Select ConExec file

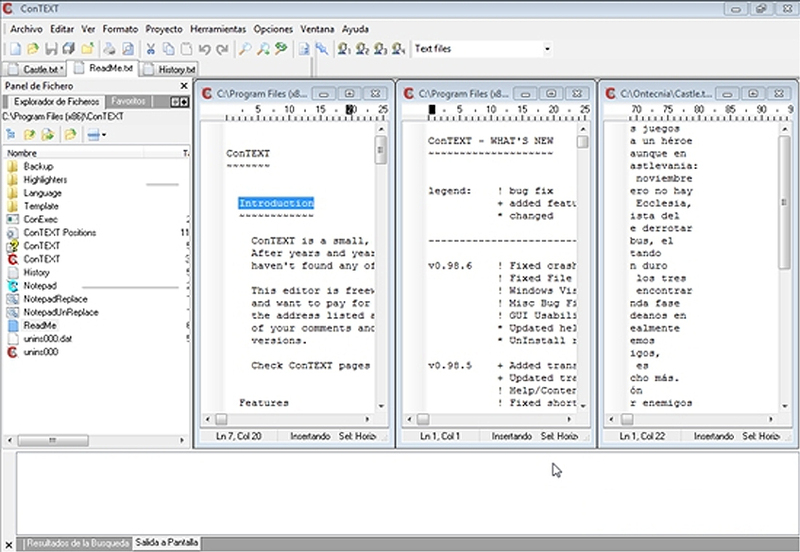[40, 219]
